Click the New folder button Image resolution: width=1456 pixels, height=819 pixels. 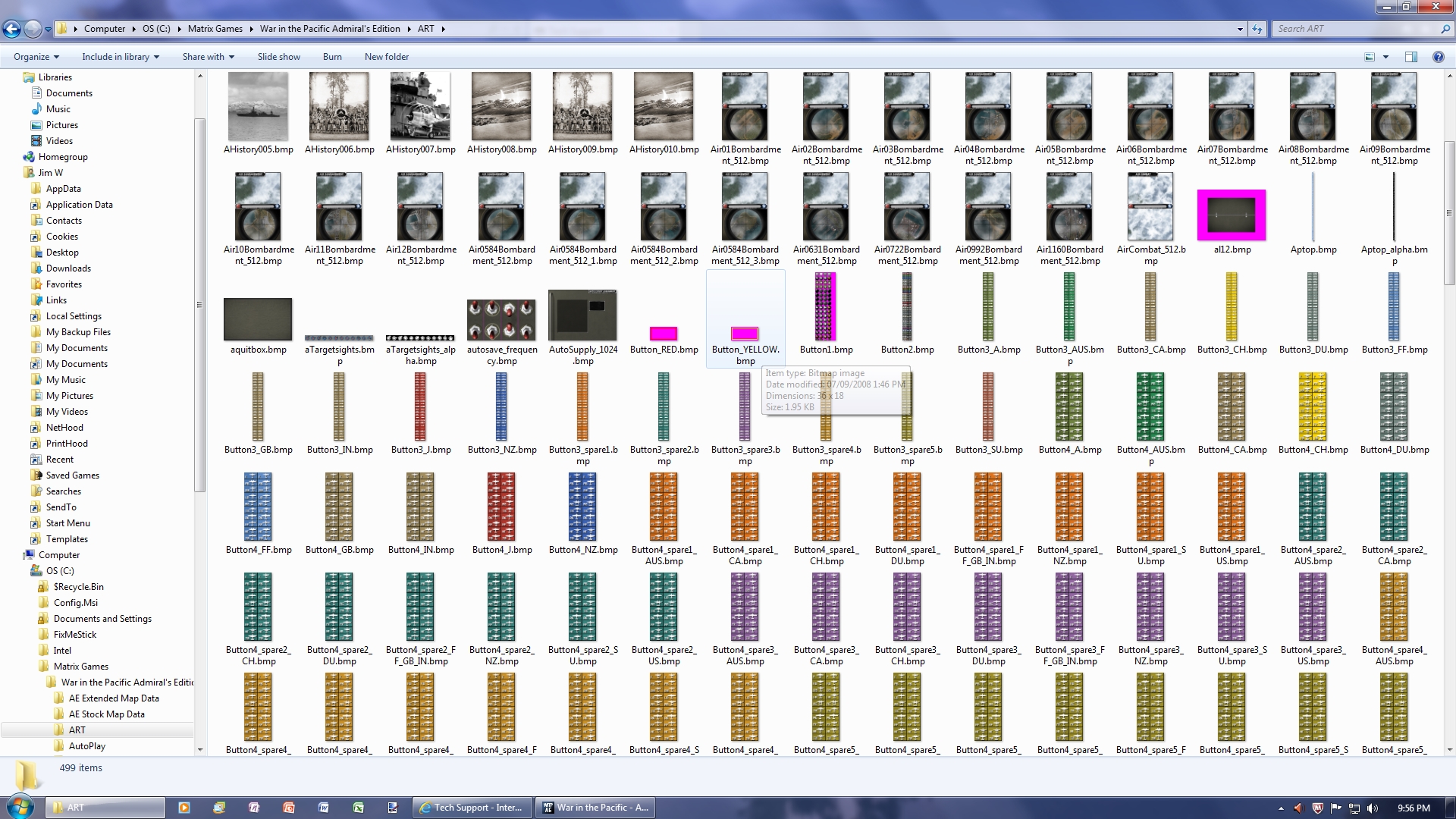click(386, 57)
